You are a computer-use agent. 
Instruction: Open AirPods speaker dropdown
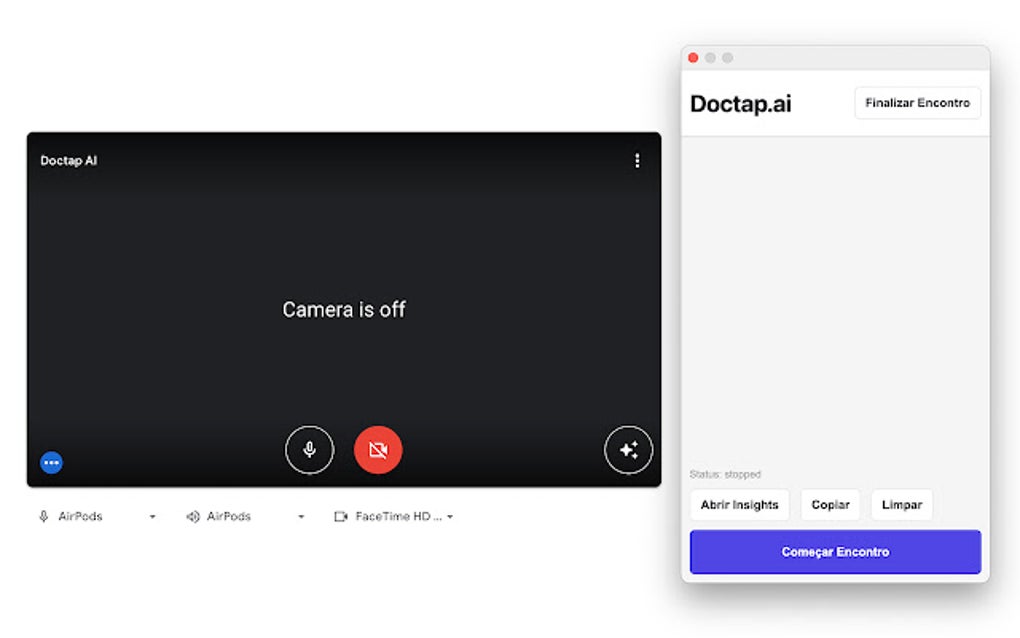246,516
